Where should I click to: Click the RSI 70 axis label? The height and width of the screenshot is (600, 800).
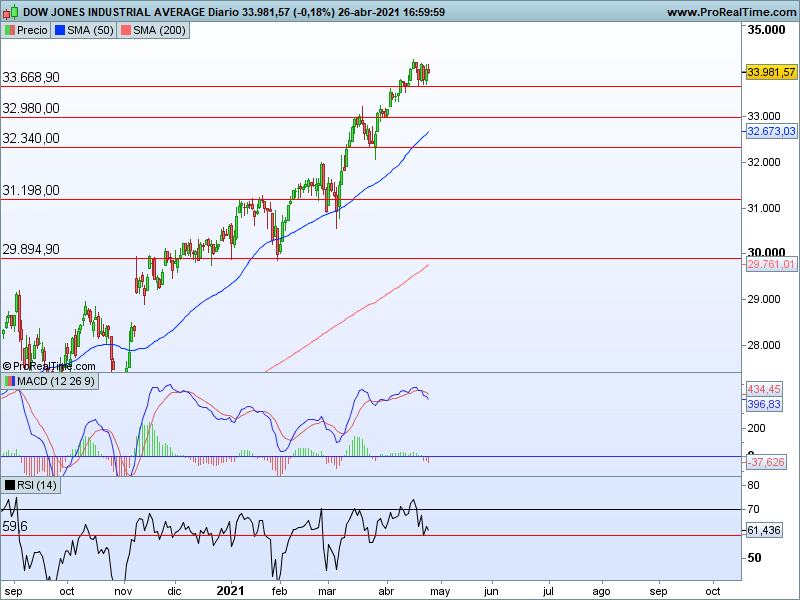coord(753,509)
